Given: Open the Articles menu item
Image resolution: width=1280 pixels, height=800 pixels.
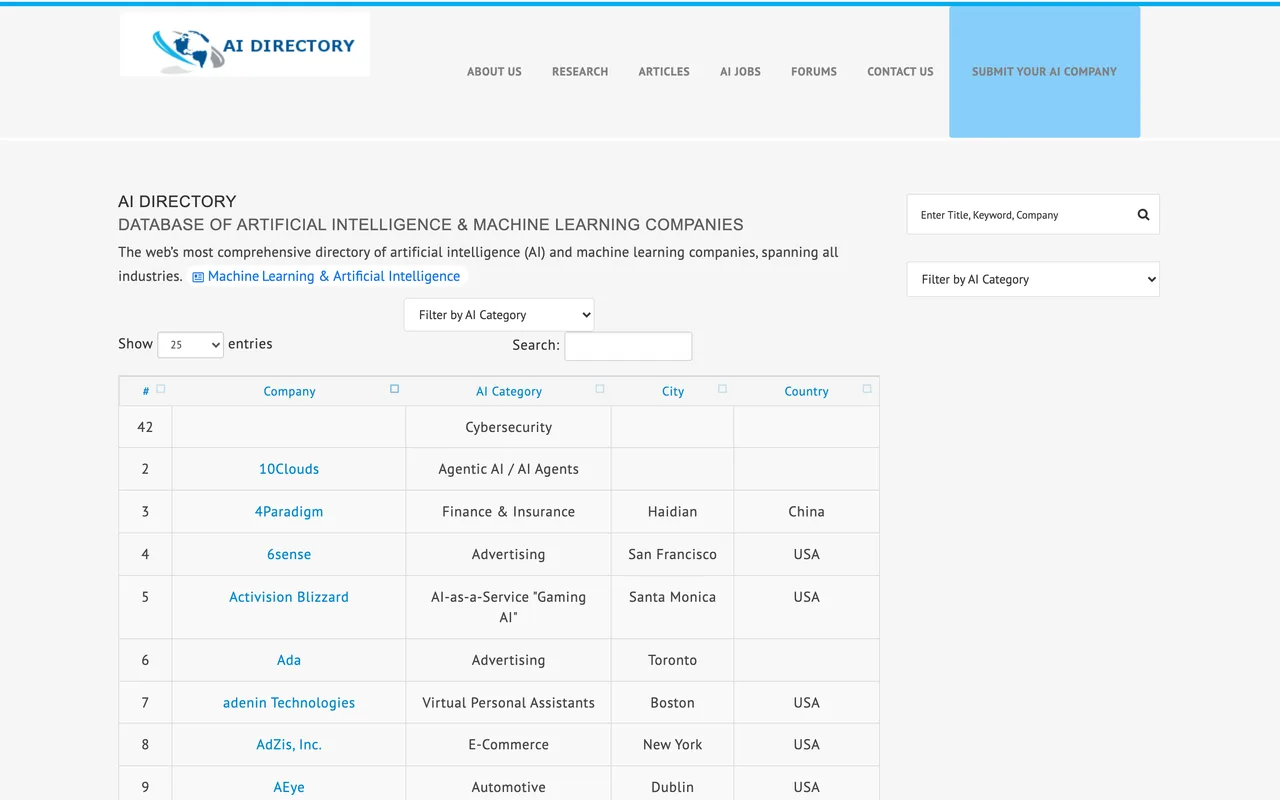Looking at the screenshot, I should click(x=664, y=72).
